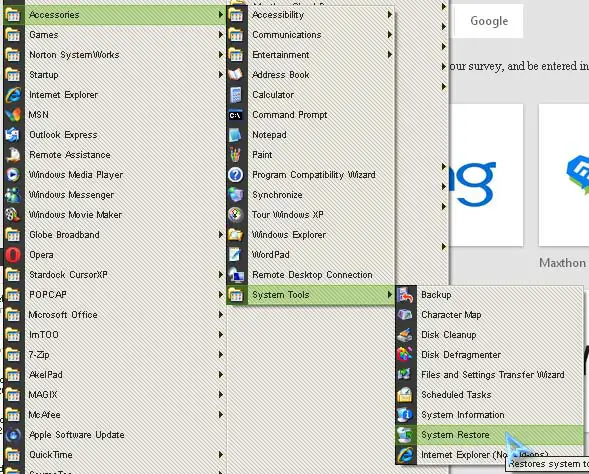This screenshot has width=589, height=474.
Task: Expand the Microsoft Office submenu arrow
Action: click(x=221, y=315)
